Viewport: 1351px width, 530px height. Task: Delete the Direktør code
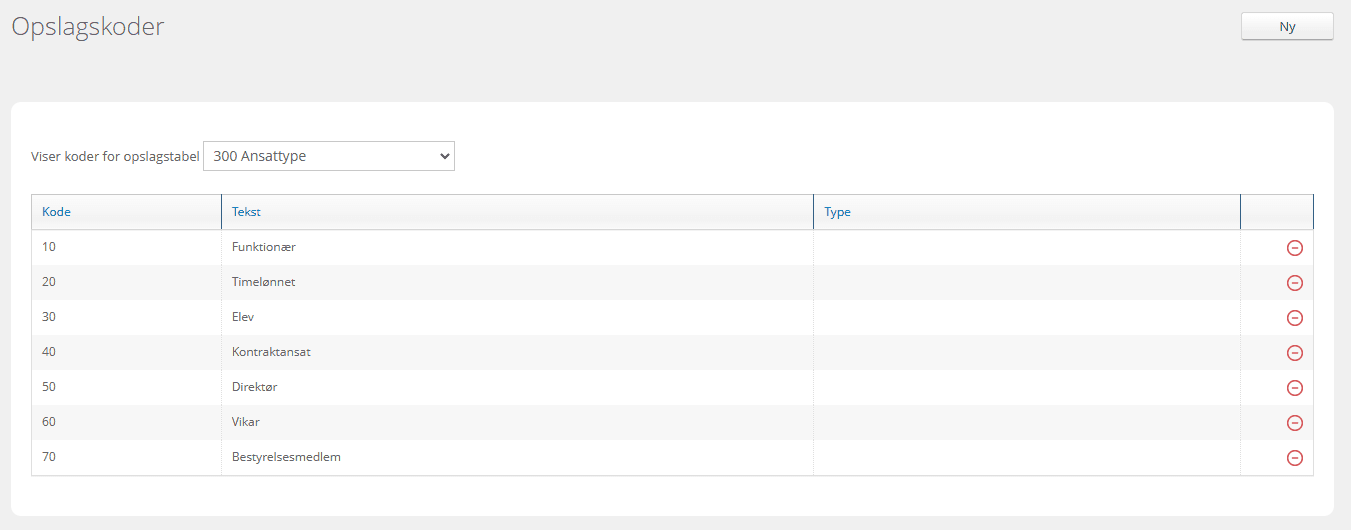(x=1294, y=388)
